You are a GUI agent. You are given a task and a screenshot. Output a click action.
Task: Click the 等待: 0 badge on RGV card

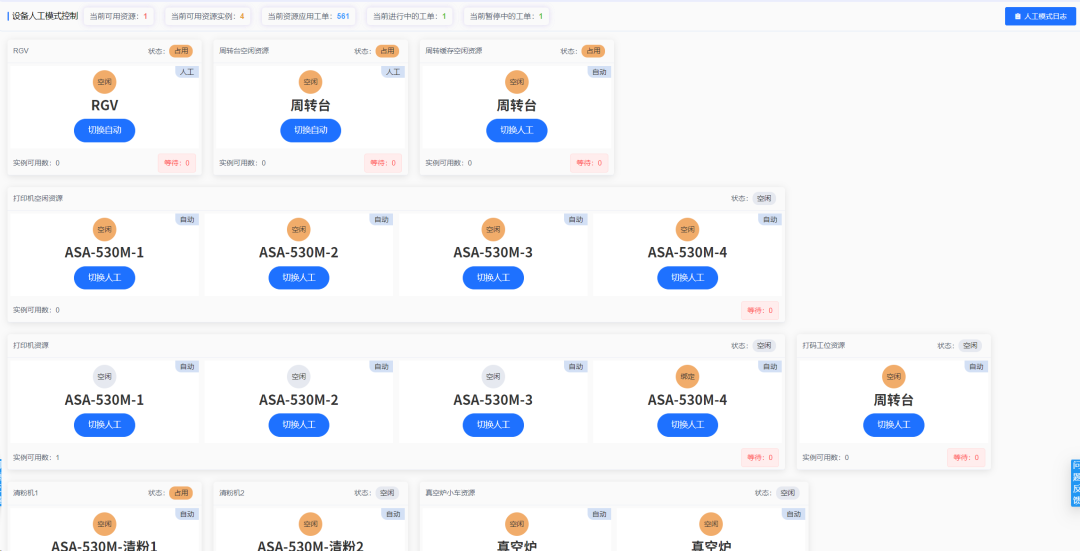pyautogui.click(x=177, y=163)
